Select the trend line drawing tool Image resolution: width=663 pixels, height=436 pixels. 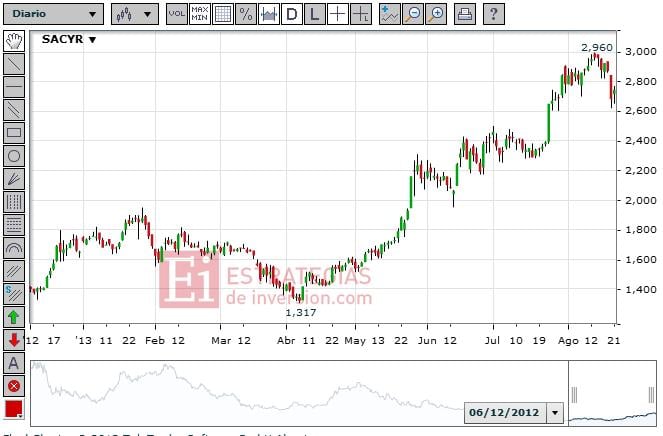14,63
